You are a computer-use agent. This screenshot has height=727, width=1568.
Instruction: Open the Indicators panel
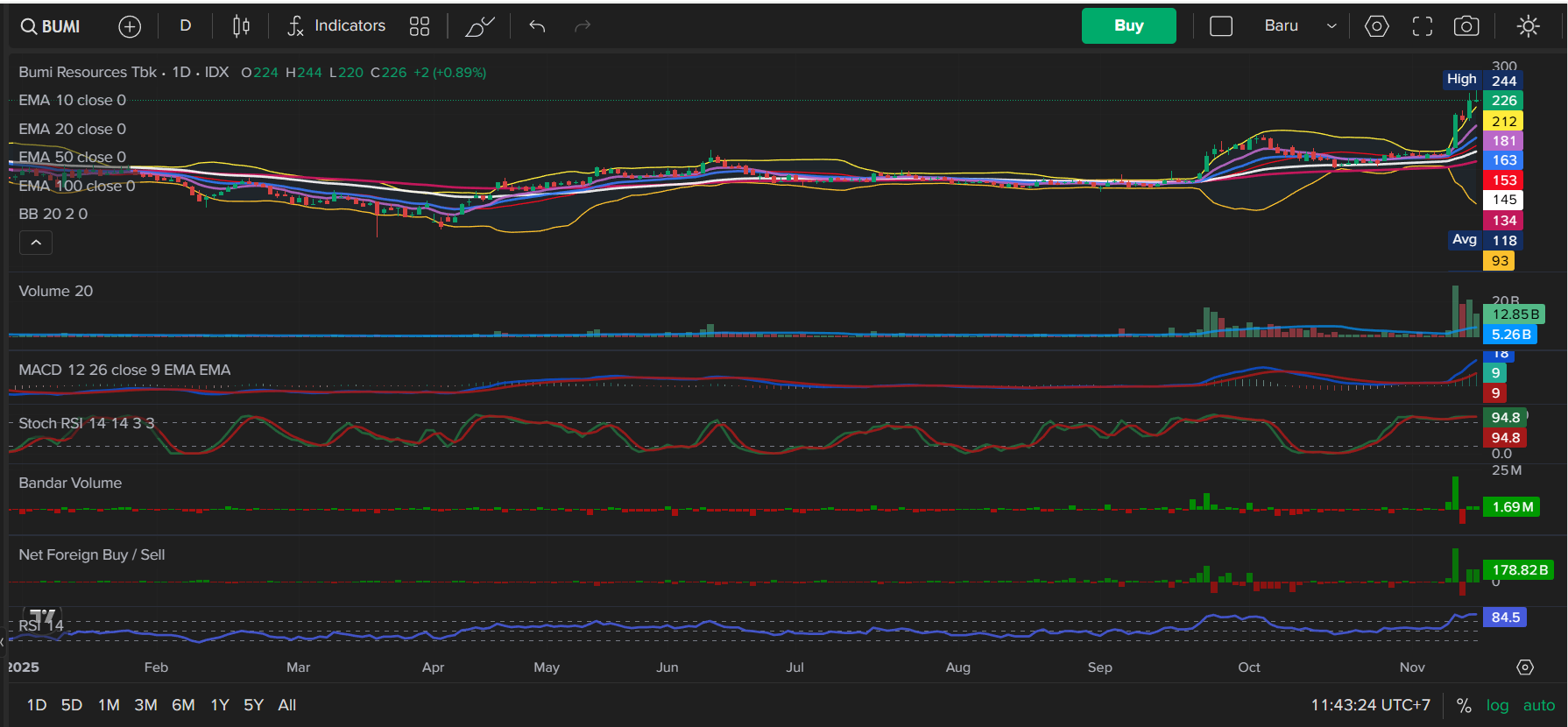coord(337,26)
